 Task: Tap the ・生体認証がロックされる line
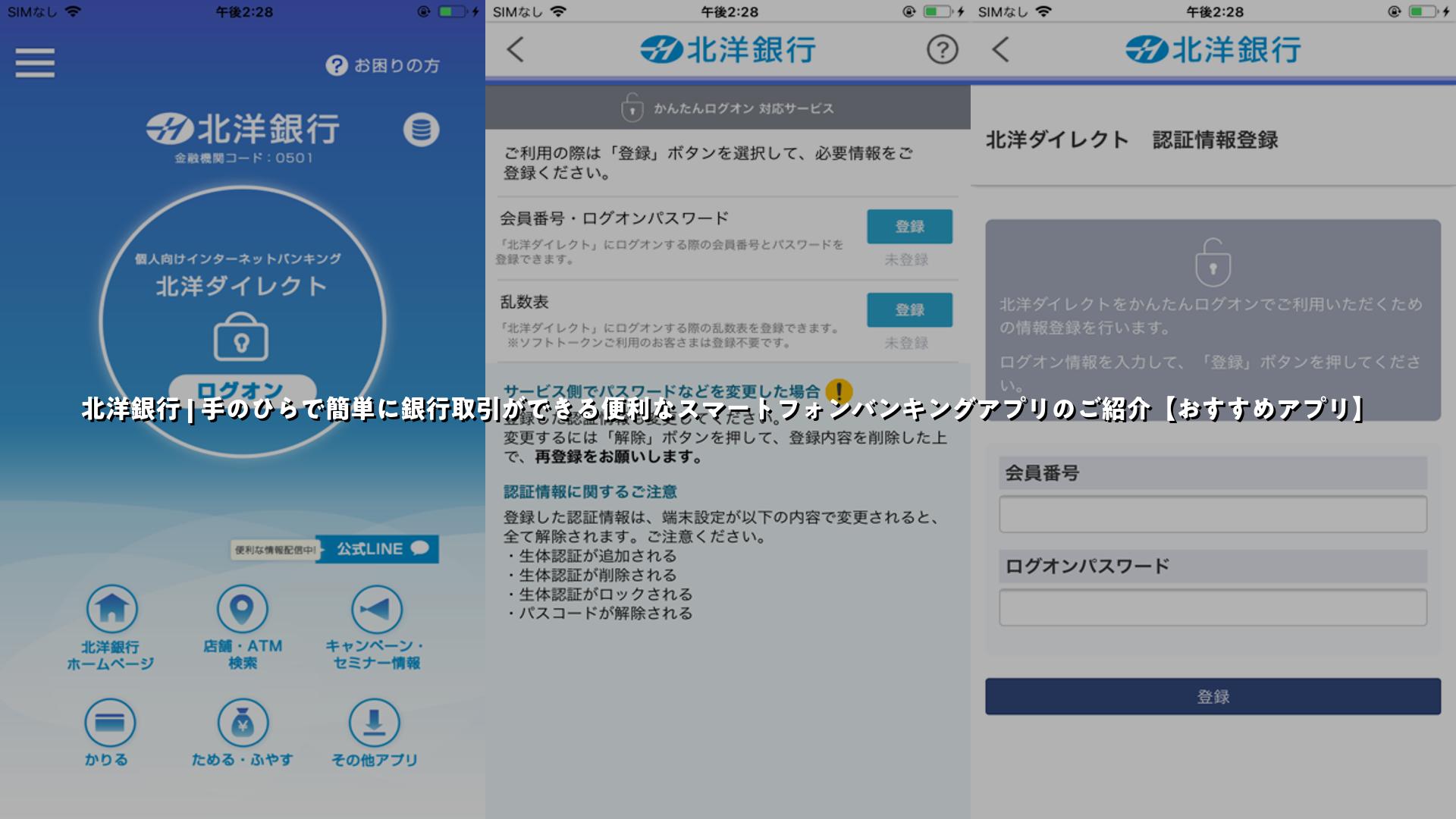pos(599,595)
